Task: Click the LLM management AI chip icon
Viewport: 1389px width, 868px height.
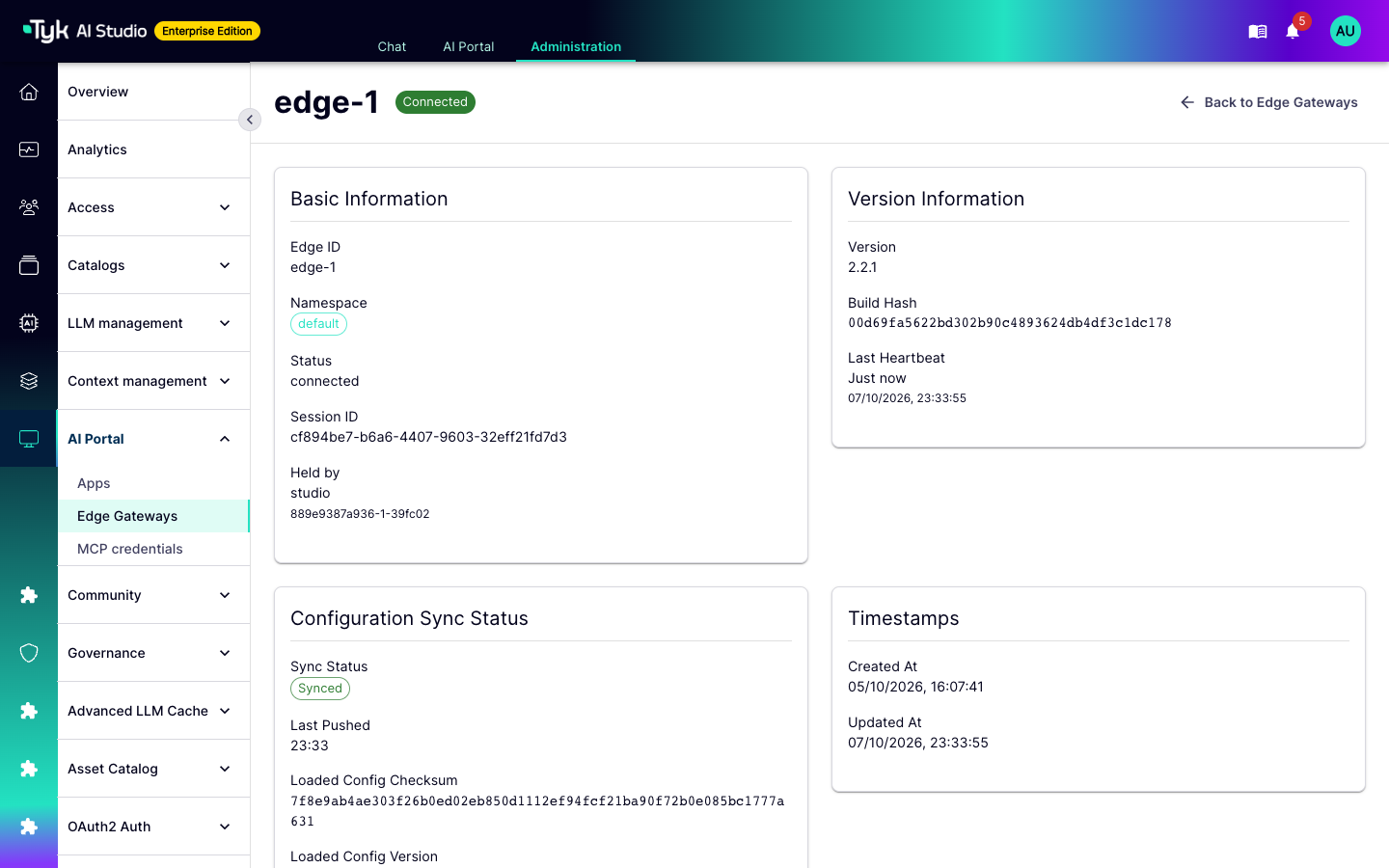Action: [x=29, y=323]
